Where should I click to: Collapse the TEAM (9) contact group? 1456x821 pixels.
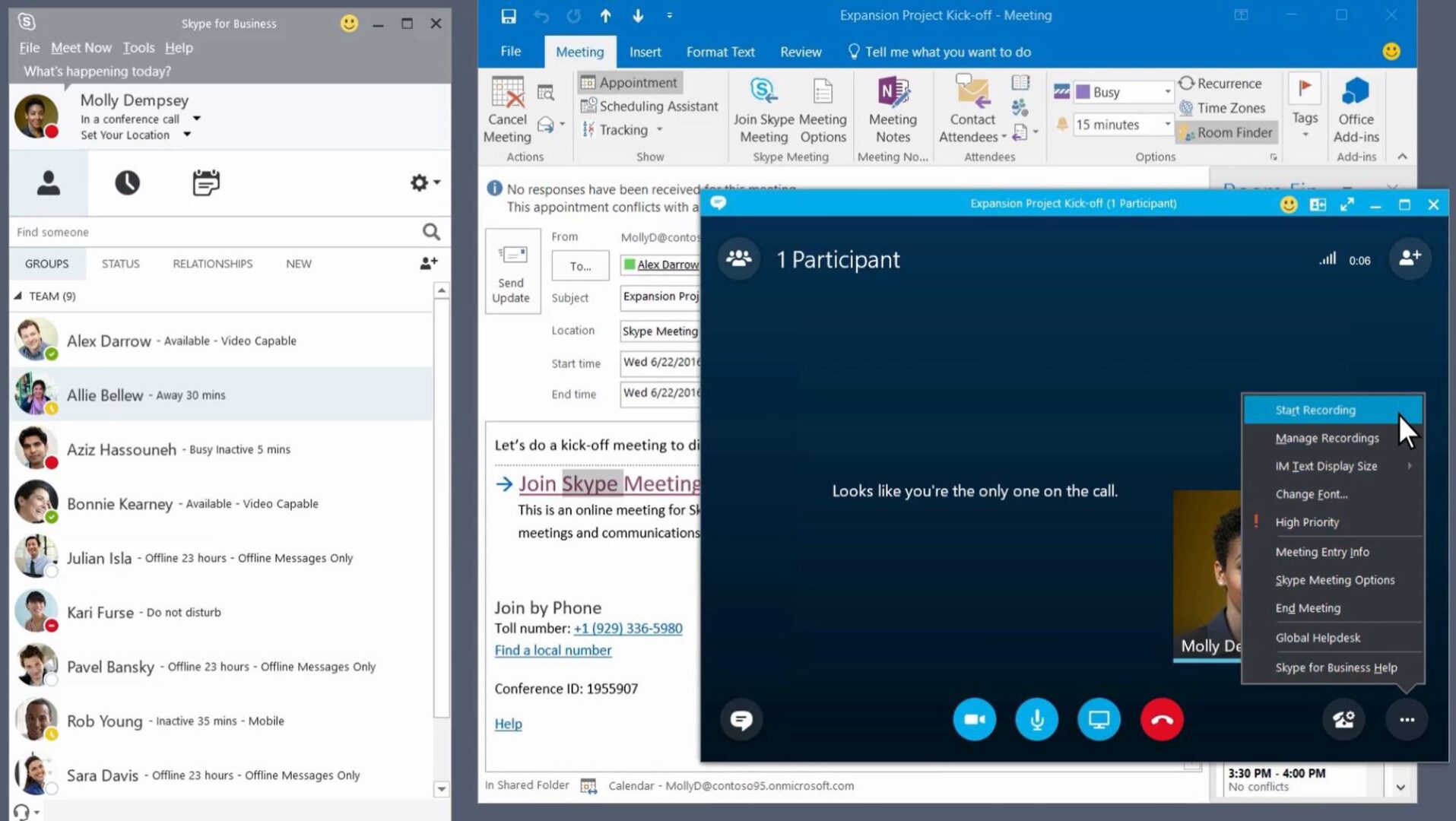click(x=18, y=296)
